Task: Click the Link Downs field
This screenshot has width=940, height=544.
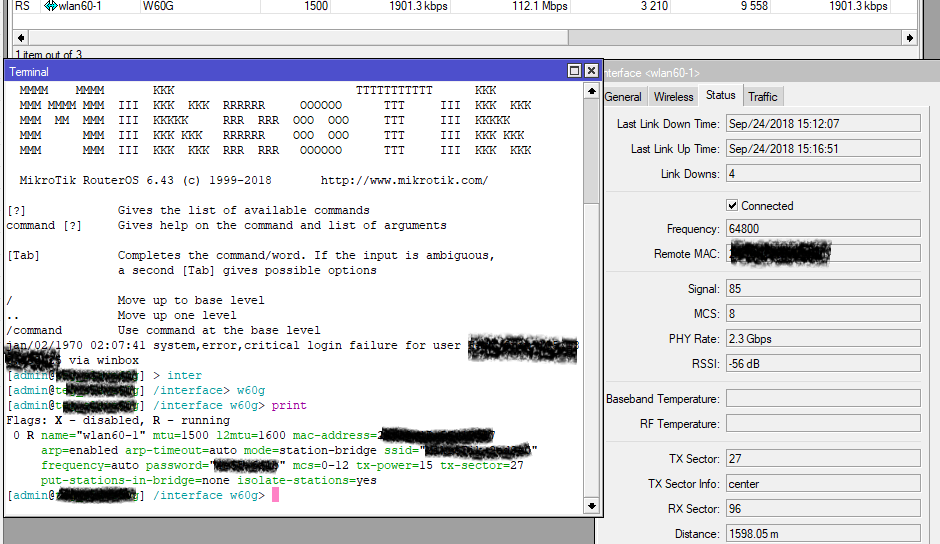Action: pyautogui.click(x=823, y=174)
